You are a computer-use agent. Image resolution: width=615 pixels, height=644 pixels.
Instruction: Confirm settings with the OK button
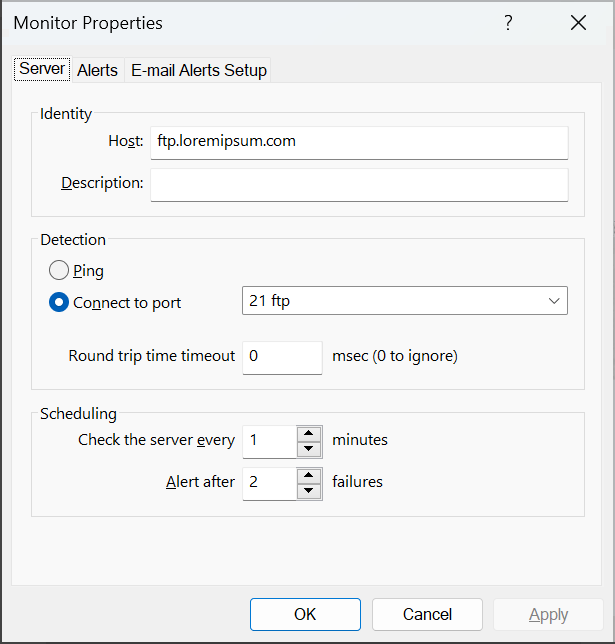tap(305, 614)
